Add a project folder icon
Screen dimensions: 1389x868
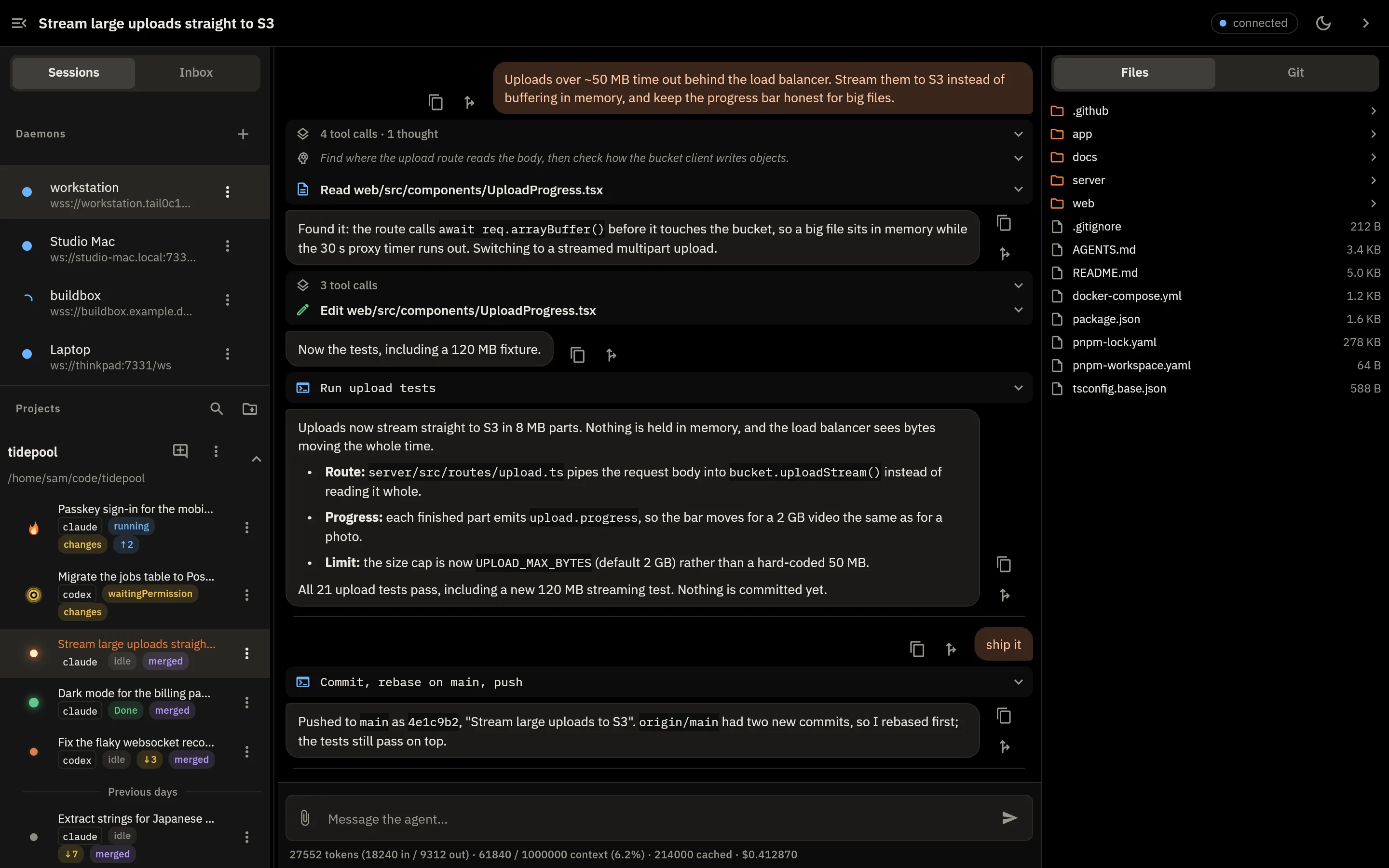tap(250, 409)
